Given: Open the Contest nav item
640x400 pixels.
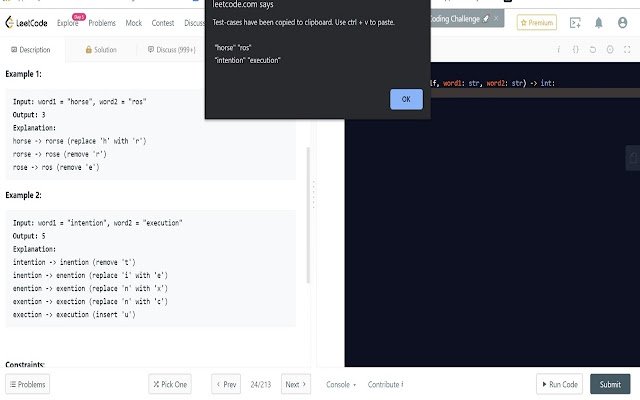Looking at the screenshot, I should click(163, 23).
